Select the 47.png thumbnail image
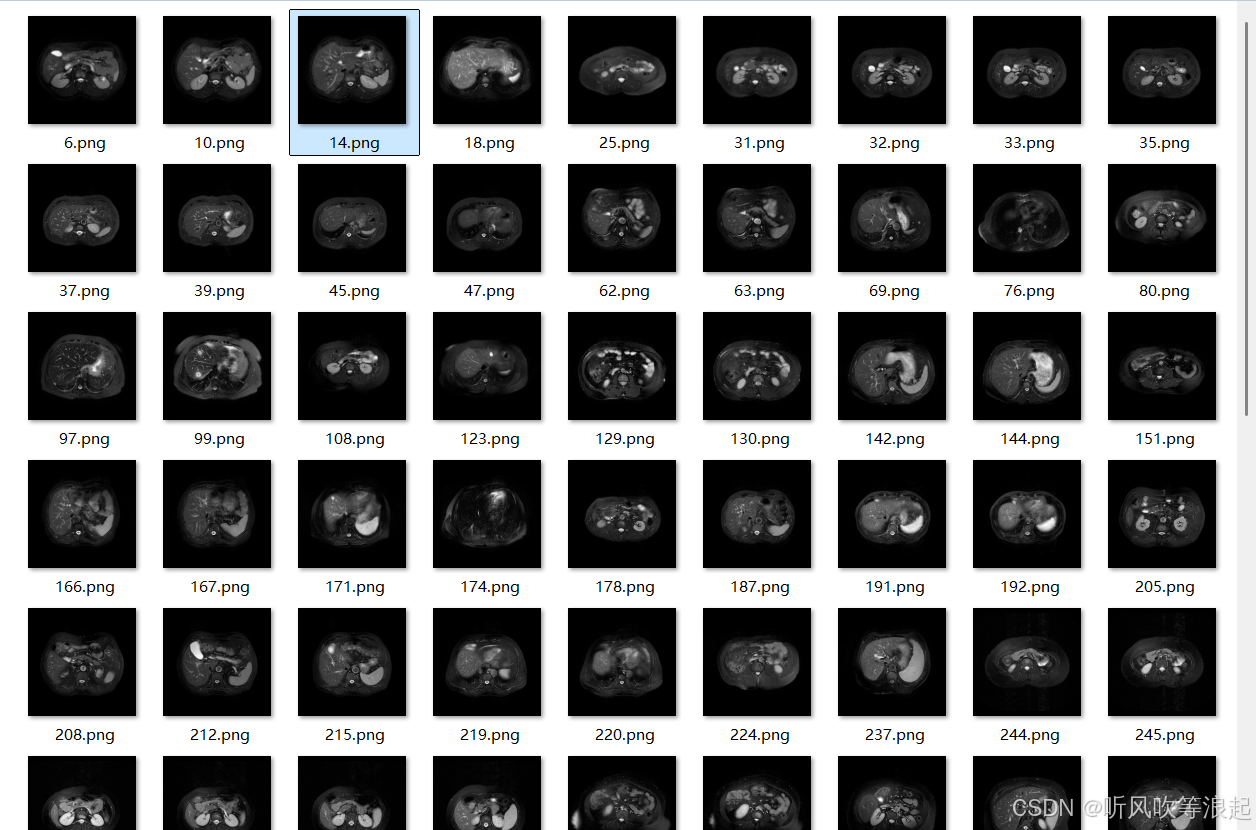 click(x=487, y=218)
